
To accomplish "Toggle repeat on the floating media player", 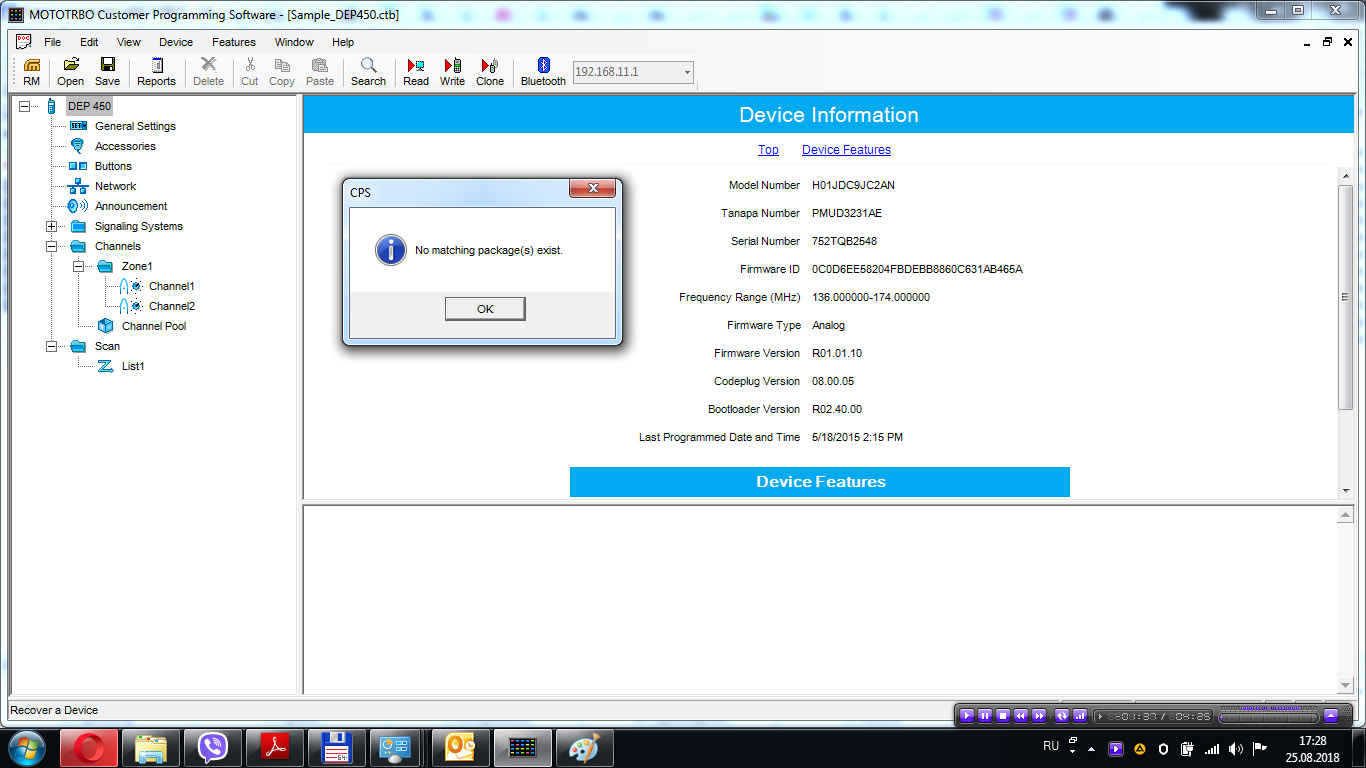I will tap(1062, 716).
